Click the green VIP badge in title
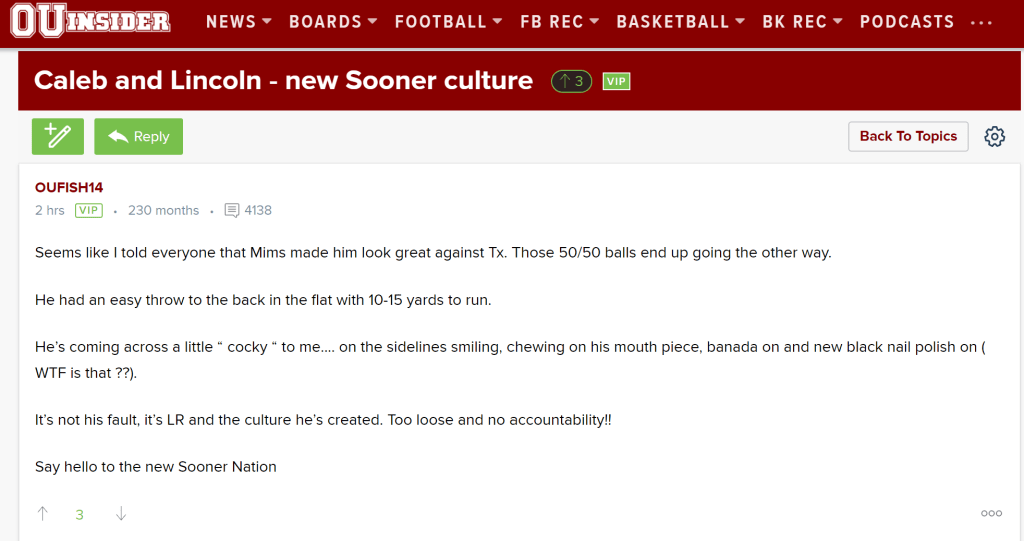This screenshot has width=1024, height=541. click(616, 82)
